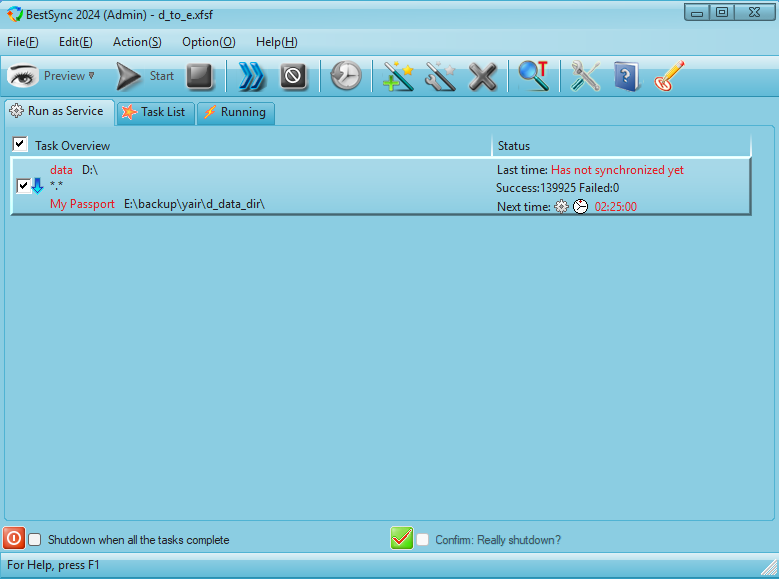This screenshot has width=779, height=579.
Task: Open the Help(H) menu
Action: coord(277,42)
